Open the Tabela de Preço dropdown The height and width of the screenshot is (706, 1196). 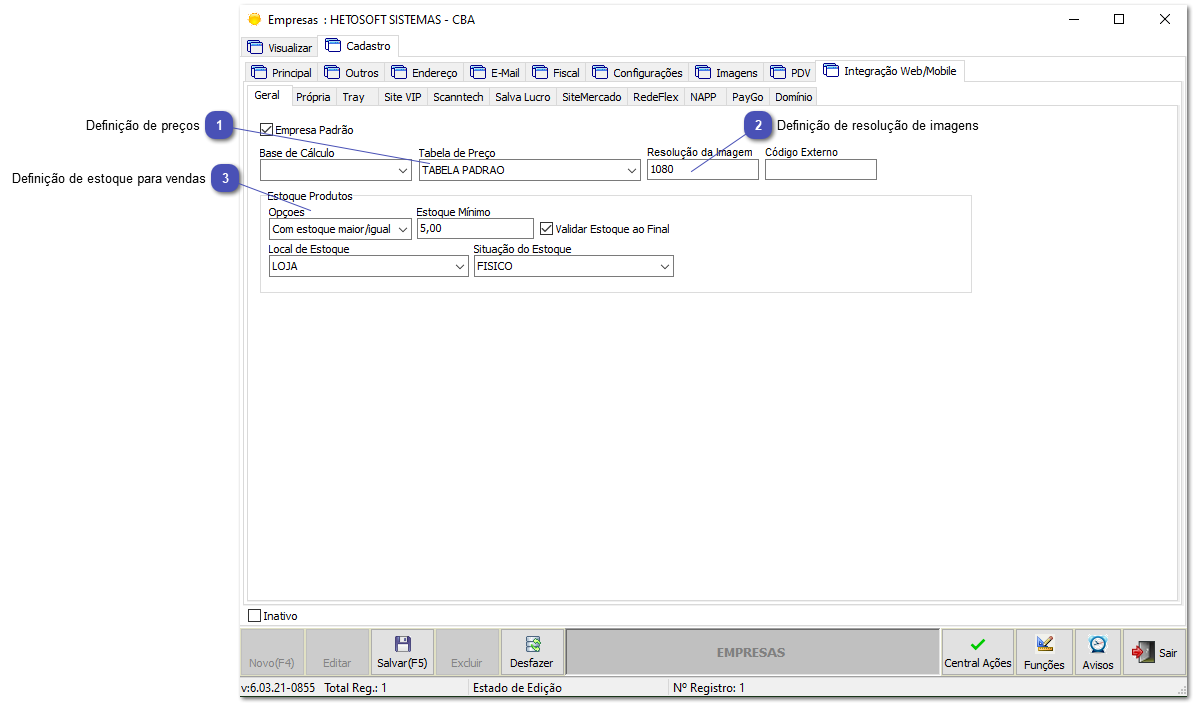[630, 169]
